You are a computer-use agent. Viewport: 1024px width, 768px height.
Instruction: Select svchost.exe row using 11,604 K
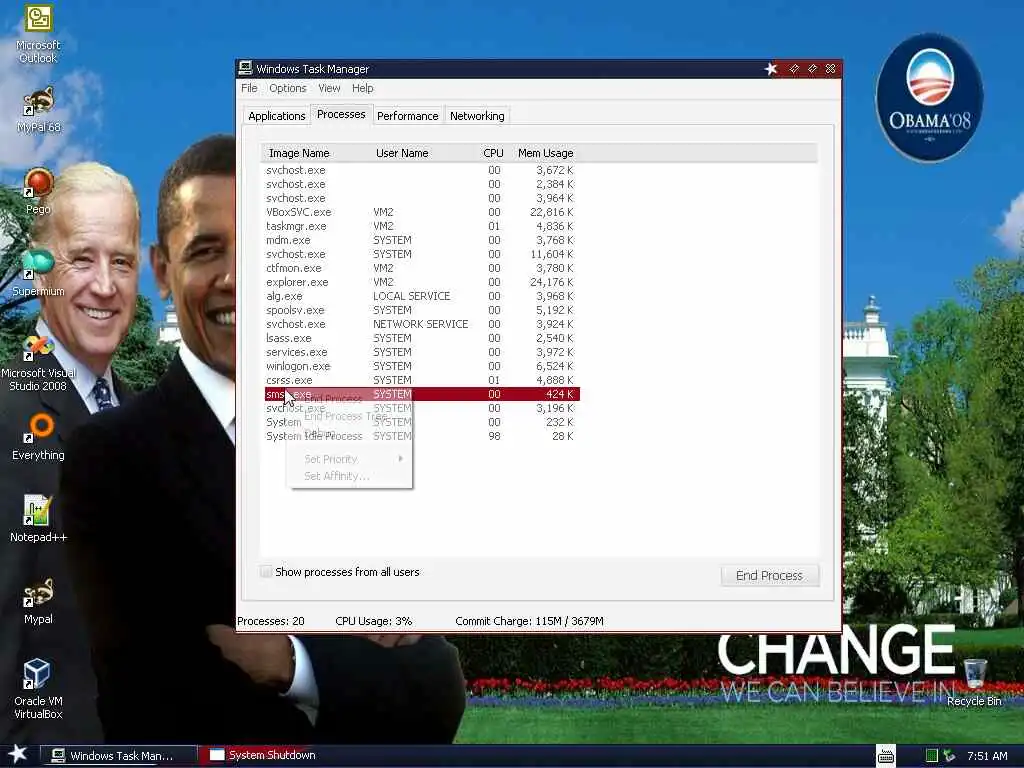pos(421,254)
